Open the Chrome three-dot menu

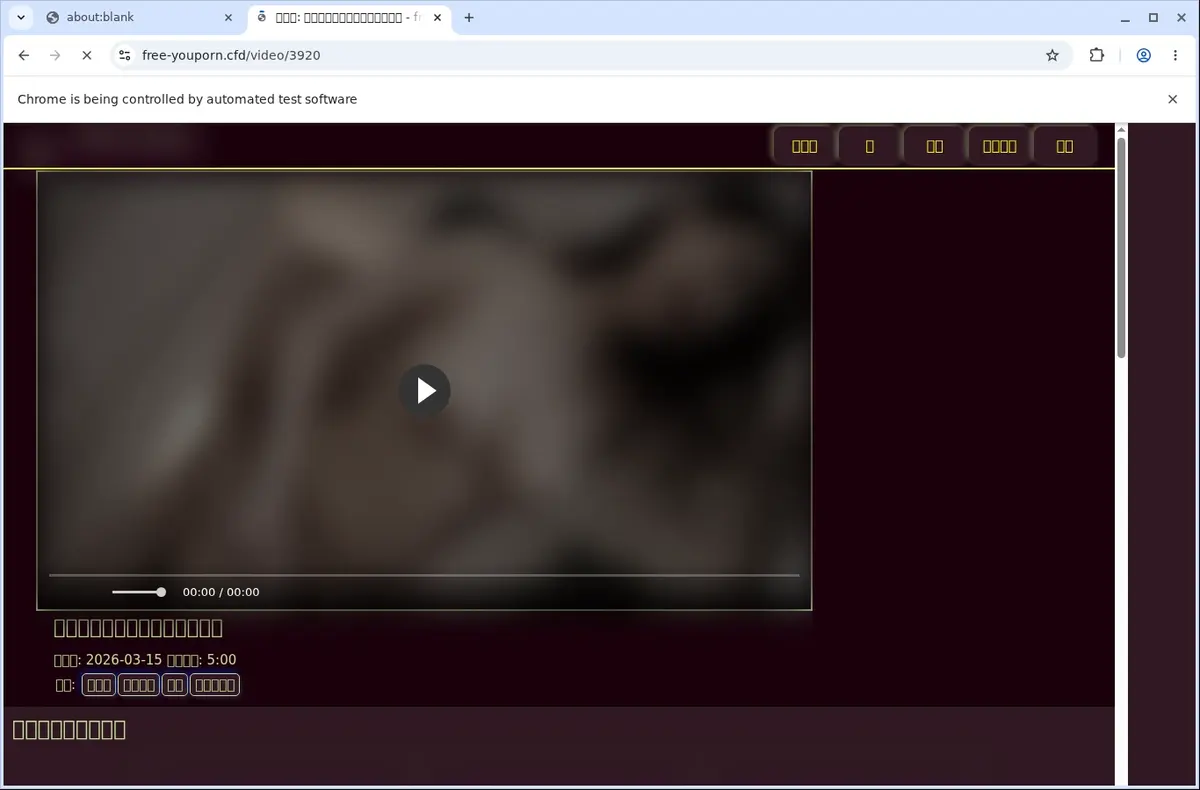(x=1175, y=56)
